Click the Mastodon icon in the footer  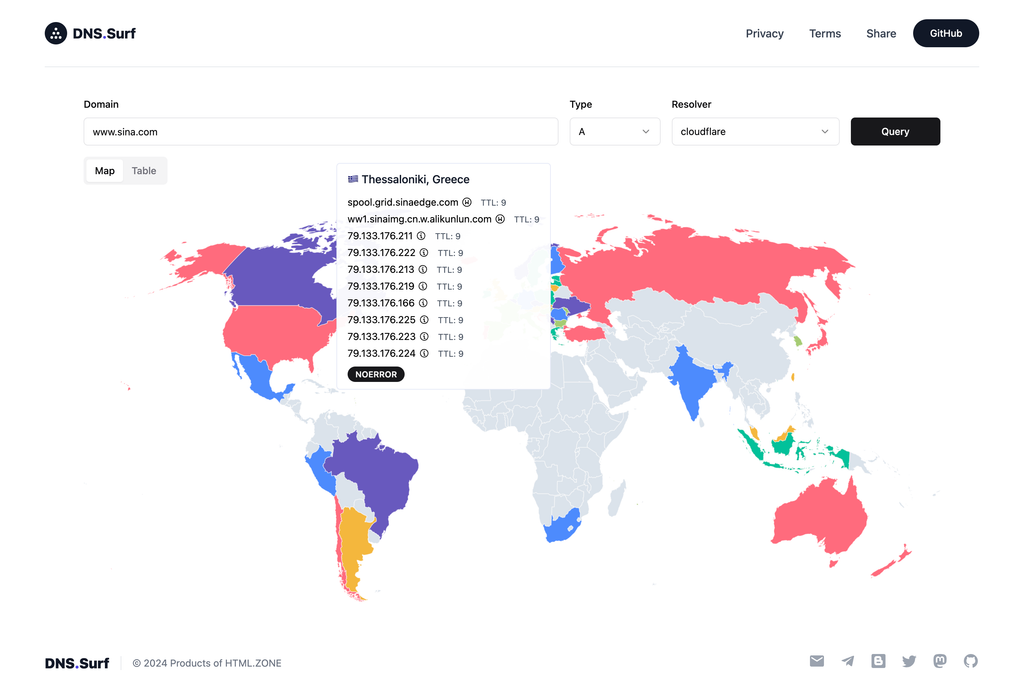click(940, 661)
